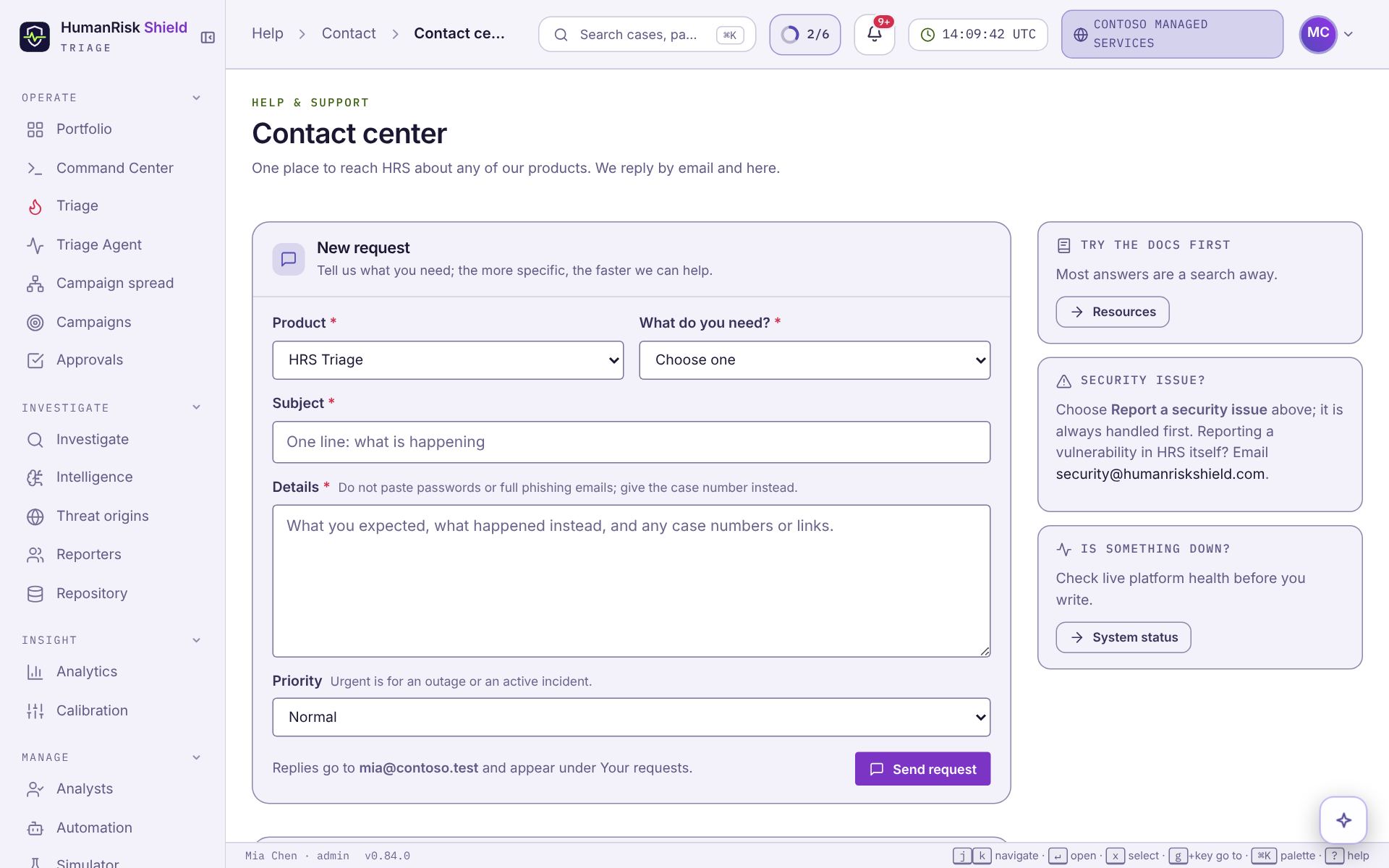Open Reporters in sidebar

coord(112,555)
